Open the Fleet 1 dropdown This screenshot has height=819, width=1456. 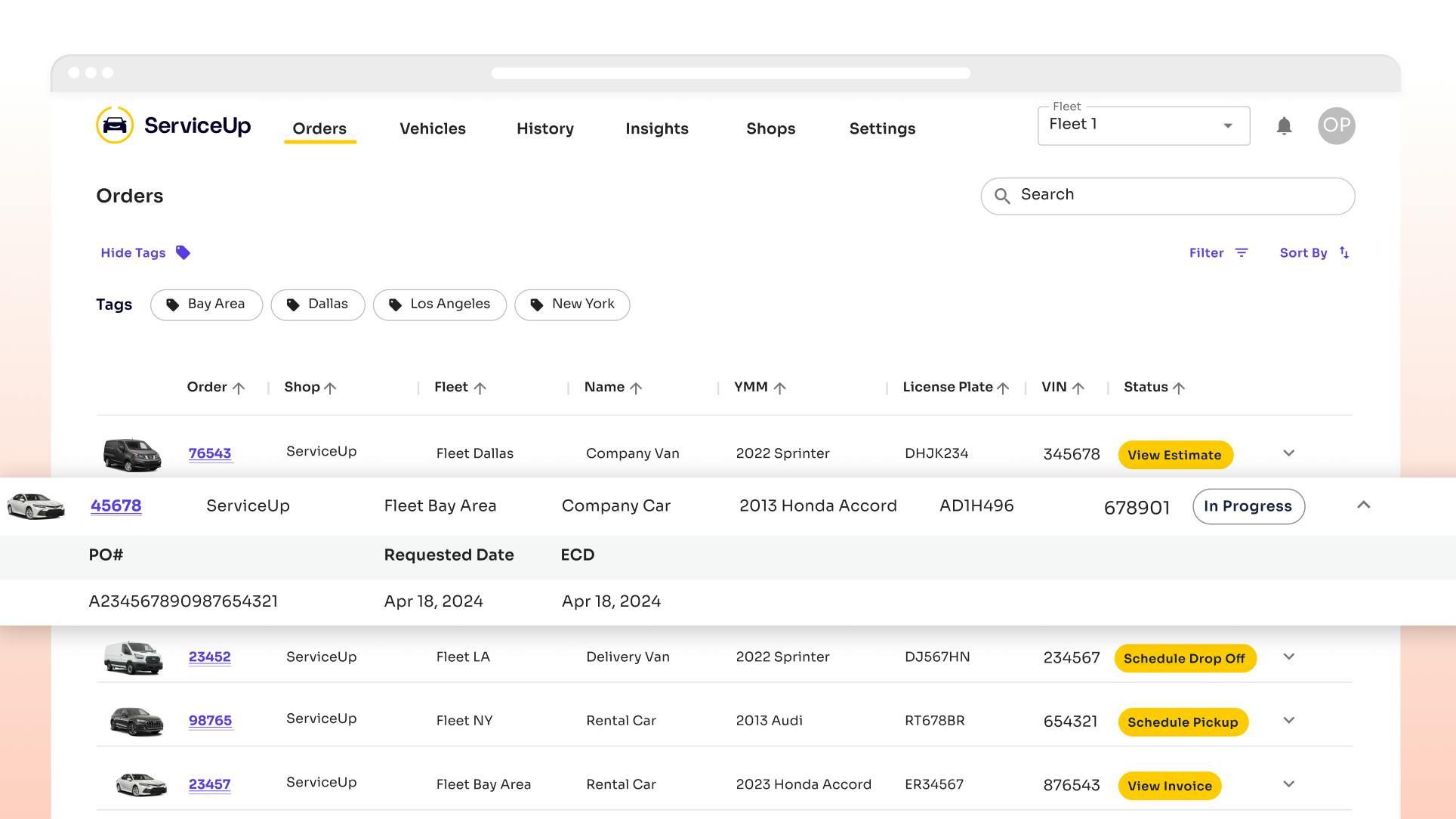point(1143,125)
